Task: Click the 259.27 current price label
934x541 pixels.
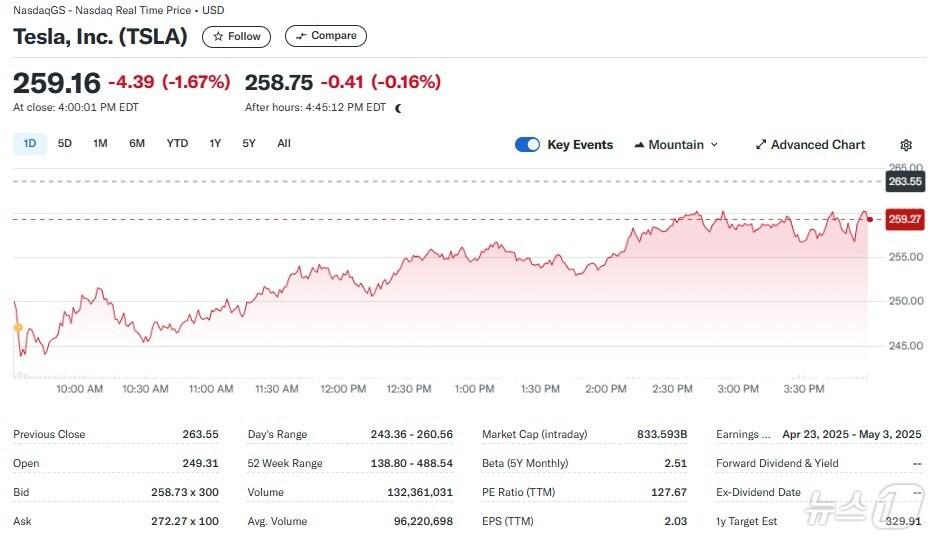Action: pyautogui.click(x=905, y=219)
